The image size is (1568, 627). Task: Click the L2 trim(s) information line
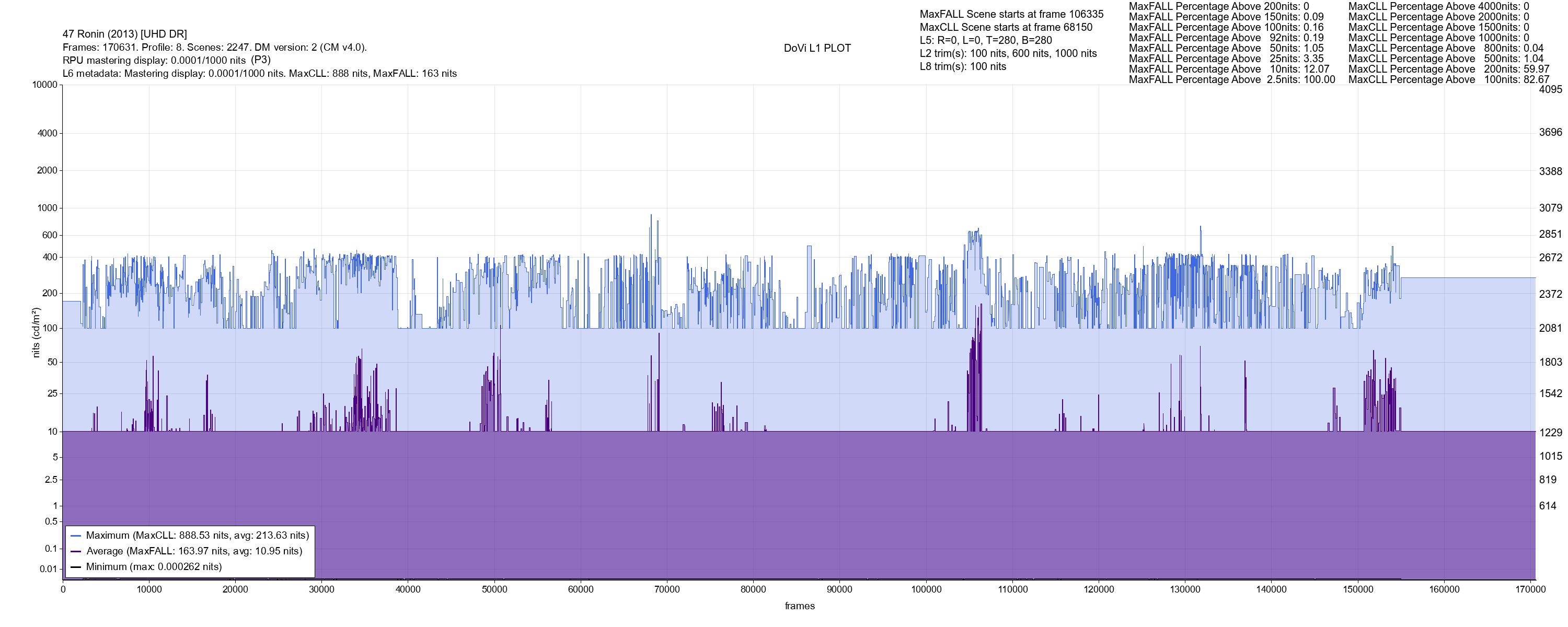pos(1008,54)
